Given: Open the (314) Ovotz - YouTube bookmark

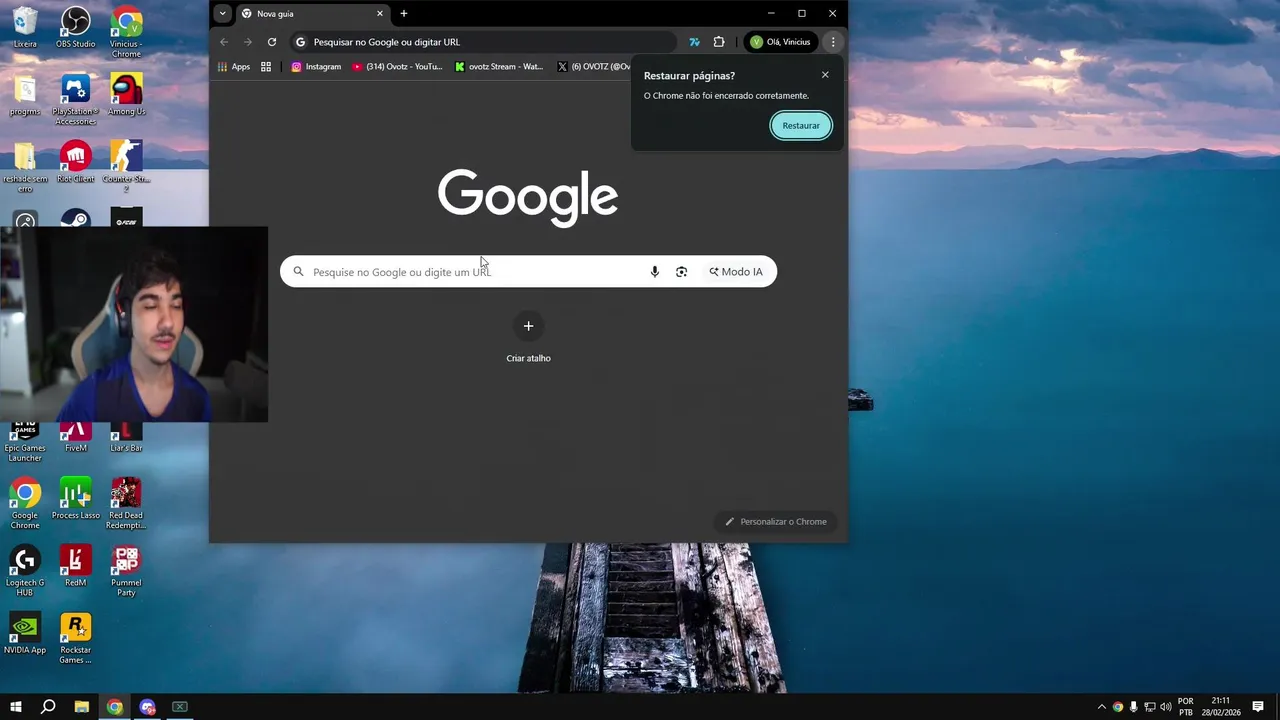Looking at the screenshot, I should 397,67.
